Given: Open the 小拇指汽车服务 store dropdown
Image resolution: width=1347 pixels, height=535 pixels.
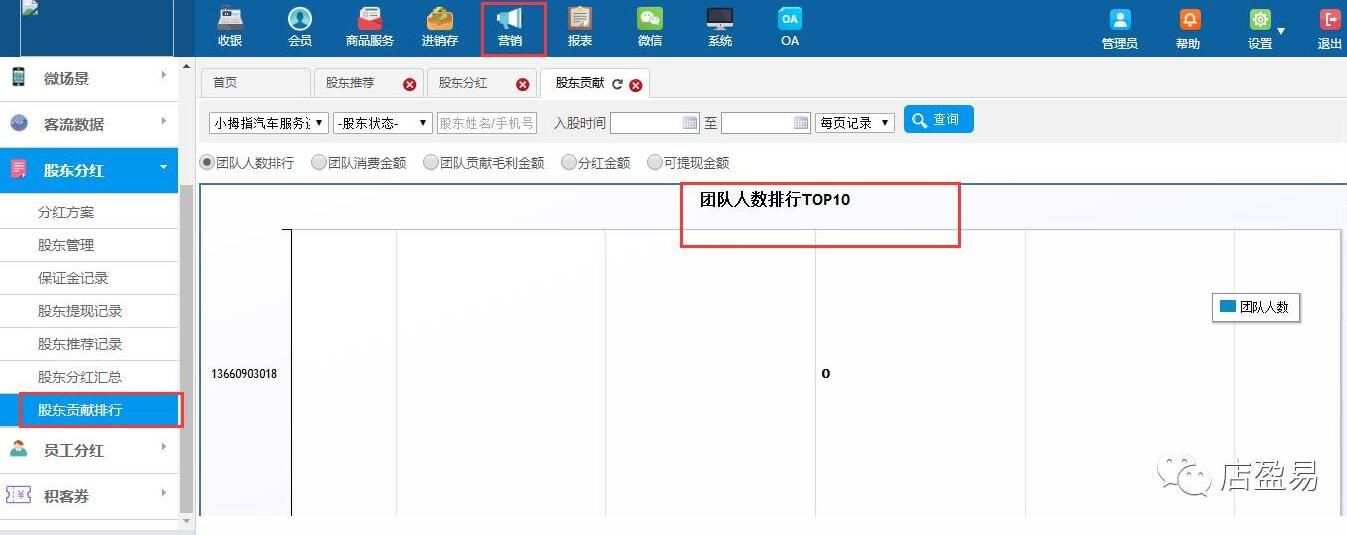Looking at the screenshot, I should (x=269, y=123).
